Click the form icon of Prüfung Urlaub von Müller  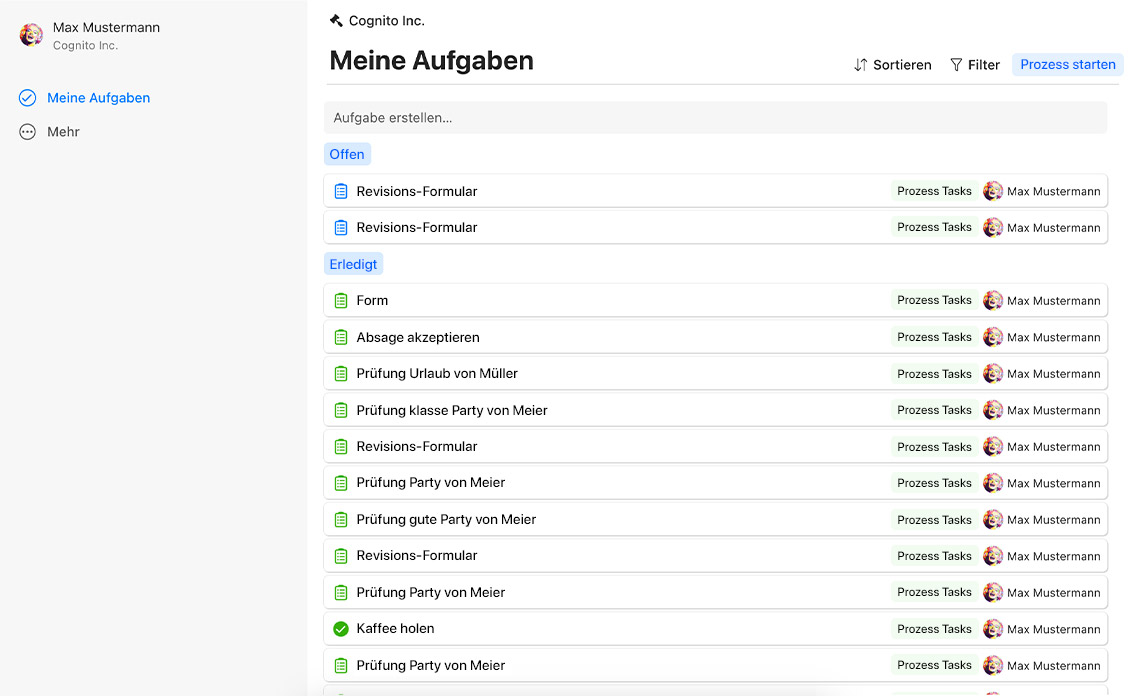340,374
